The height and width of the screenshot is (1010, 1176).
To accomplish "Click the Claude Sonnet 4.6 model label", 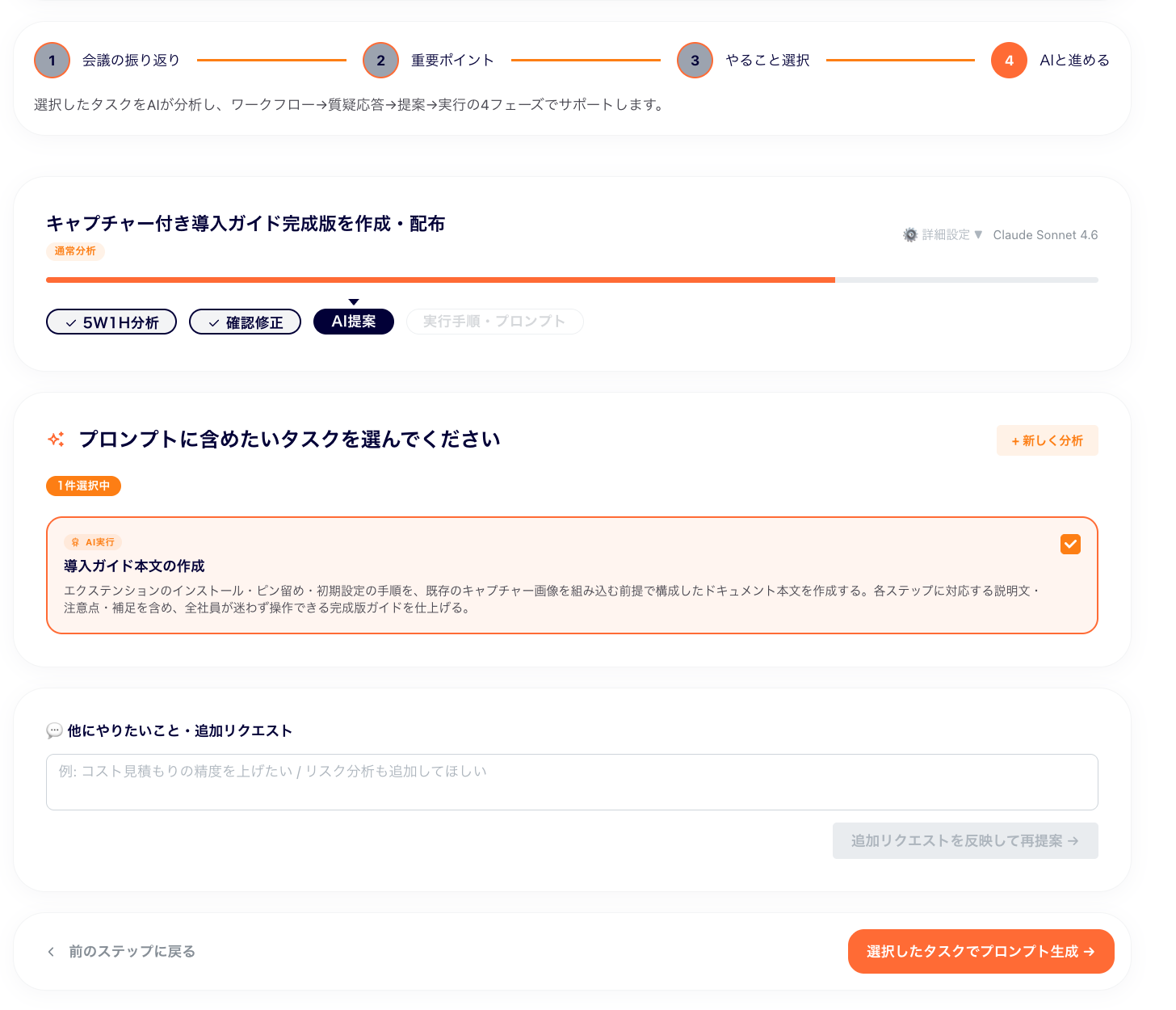I will click(x=1045, y=235).
